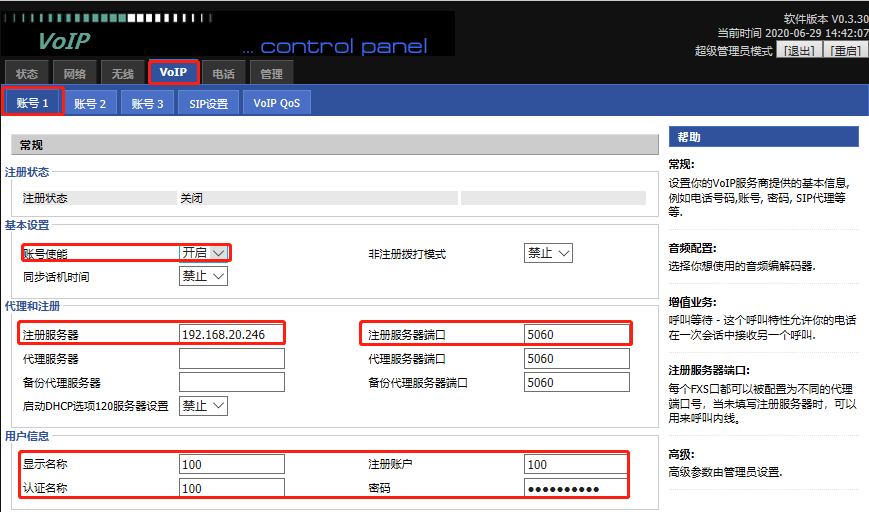Open the 管理 tab
Viewport: 869px width, 512px height.
coord(271,73)
